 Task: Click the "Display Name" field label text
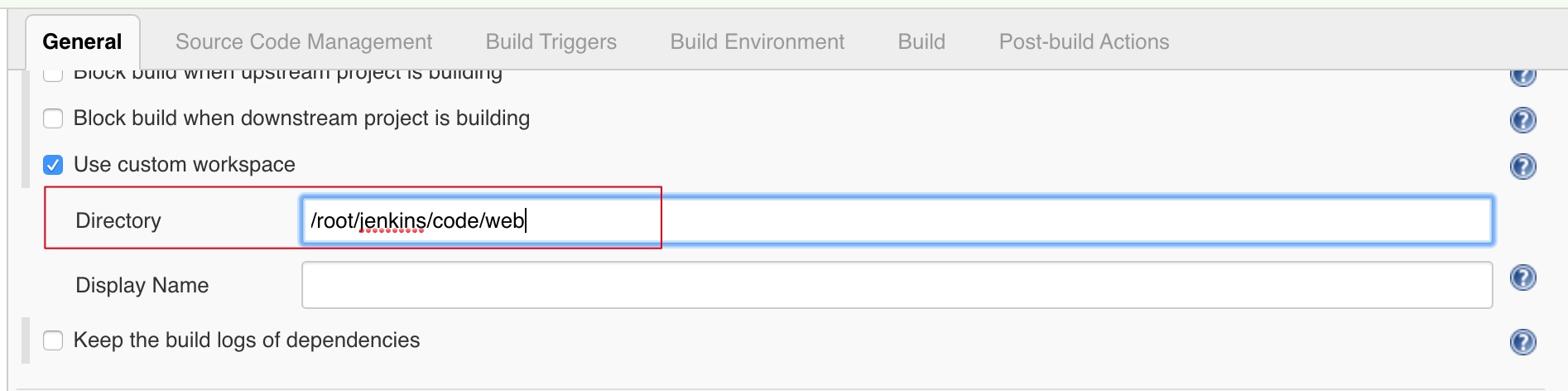point(142,285)
